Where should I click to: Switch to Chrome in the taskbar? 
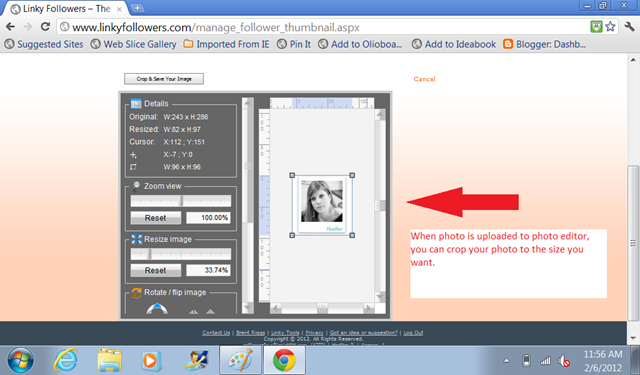tap(284, 360)
